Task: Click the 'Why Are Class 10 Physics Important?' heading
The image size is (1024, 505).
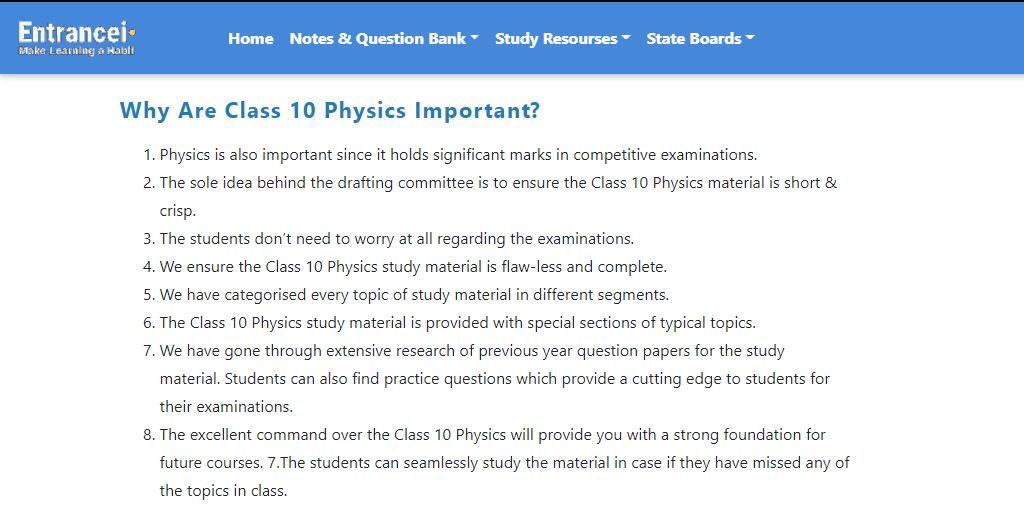Action: pos(330,110)
